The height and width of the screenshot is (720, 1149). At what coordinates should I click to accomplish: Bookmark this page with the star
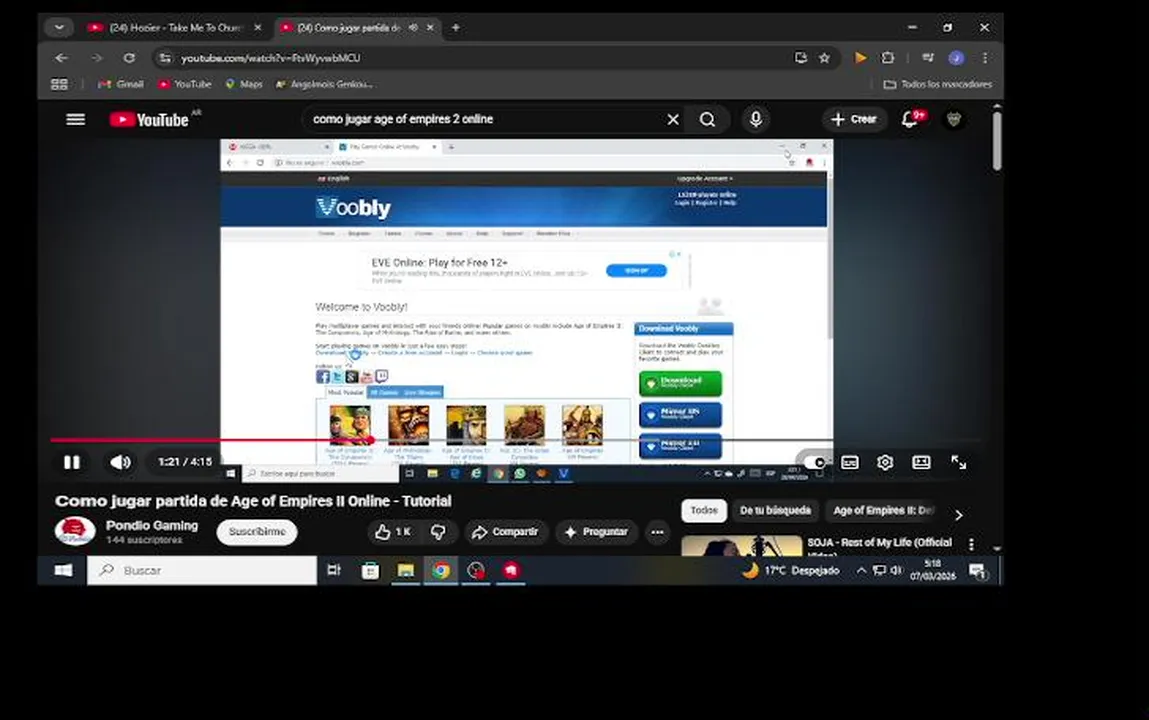(824, 58)
